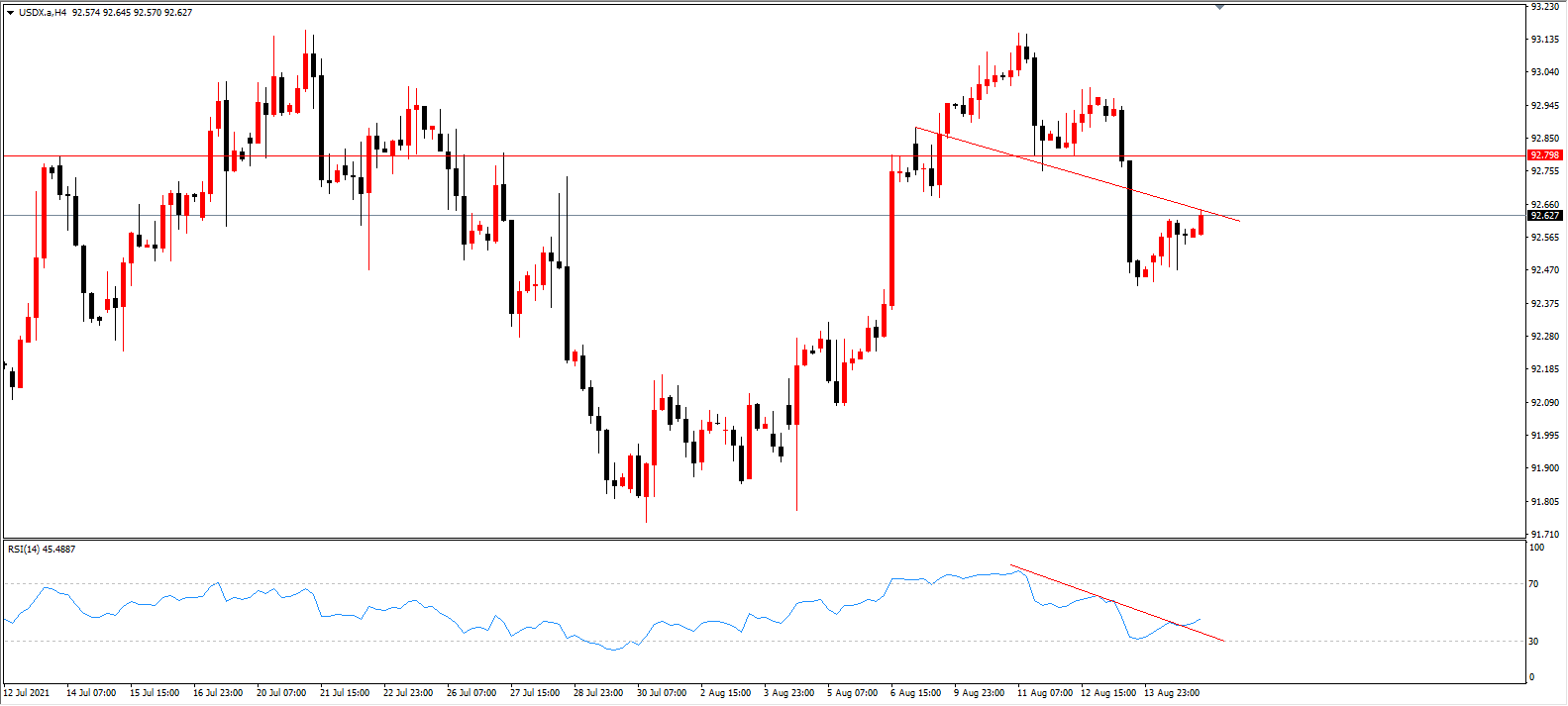This screenshot has width=1568, height=706.
Task: Click the RSI 30 dashed level line
Action: point(763,641)
